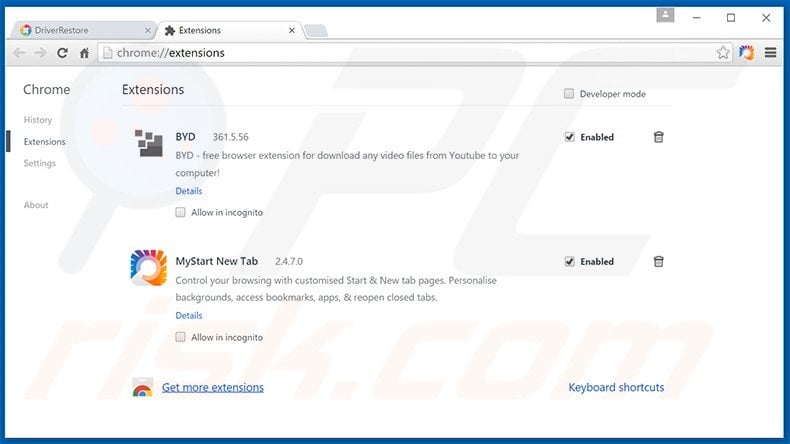Disable the BYD extension
Image resolution: width=790 pixels, height=444 pixels.
(x=569, y=137)
